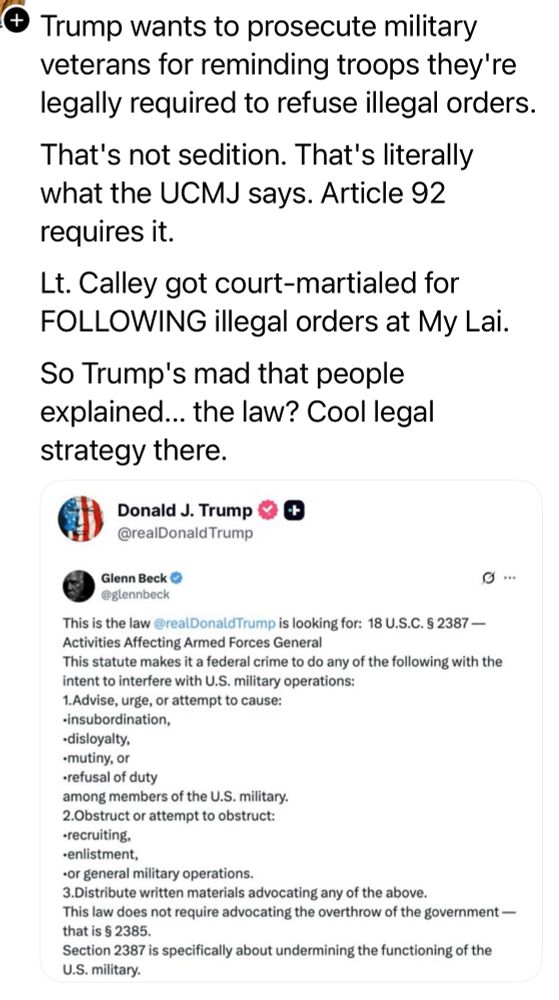The image size is (559, 1000).
Task: Open the three-dot more menu on Glenn Beck's post
Action: 509,578
